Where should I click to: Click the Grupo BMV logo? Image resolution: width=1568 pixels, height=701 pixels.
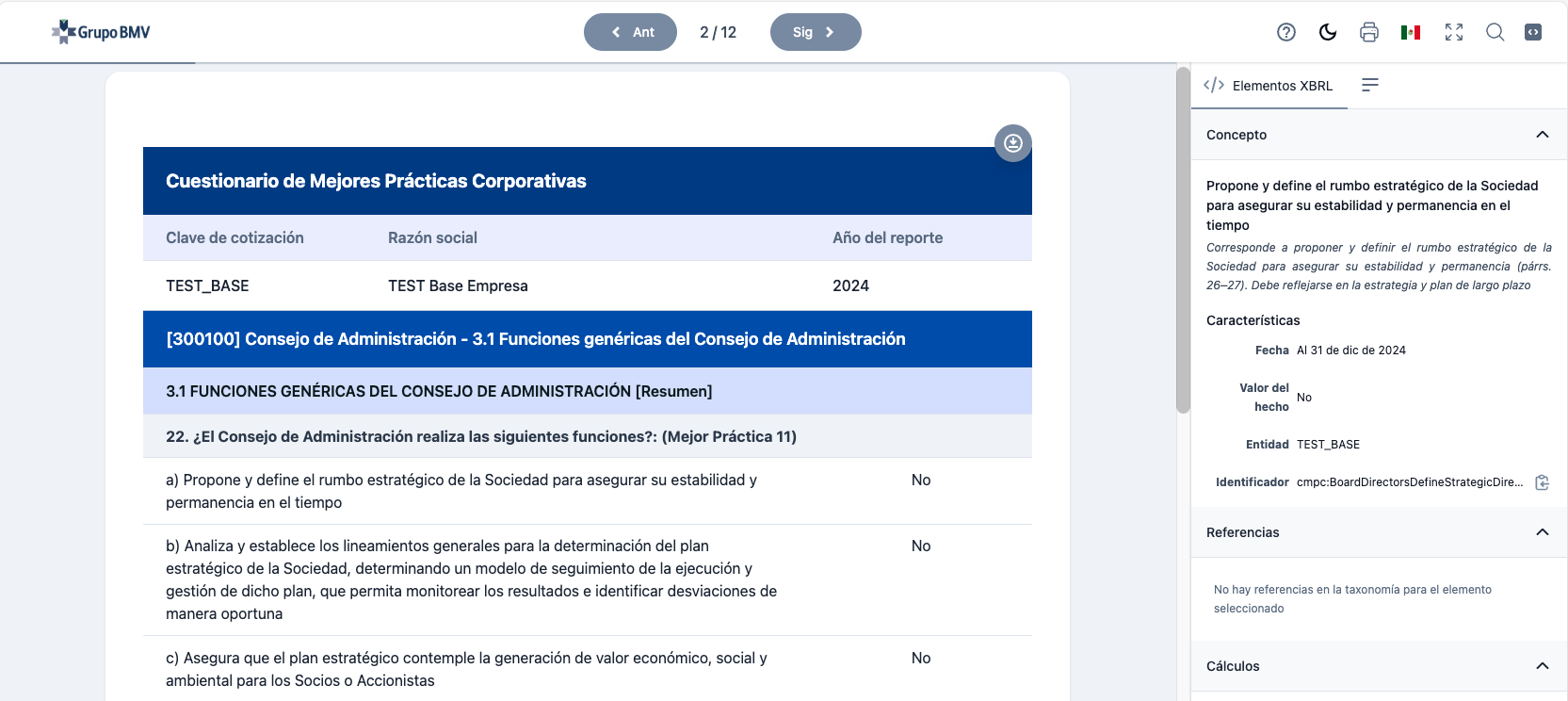click(x=101, y=32)
